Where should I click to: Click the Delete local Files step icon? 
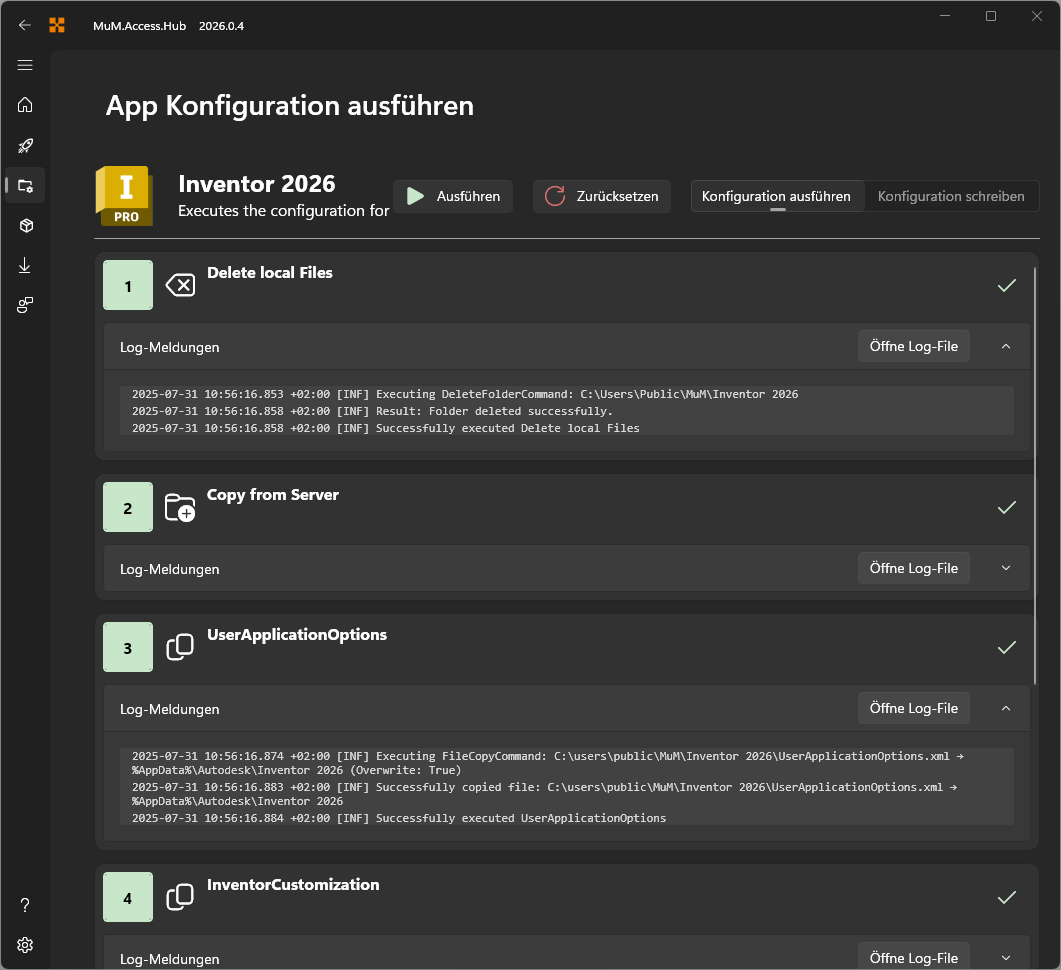(180, 285)
